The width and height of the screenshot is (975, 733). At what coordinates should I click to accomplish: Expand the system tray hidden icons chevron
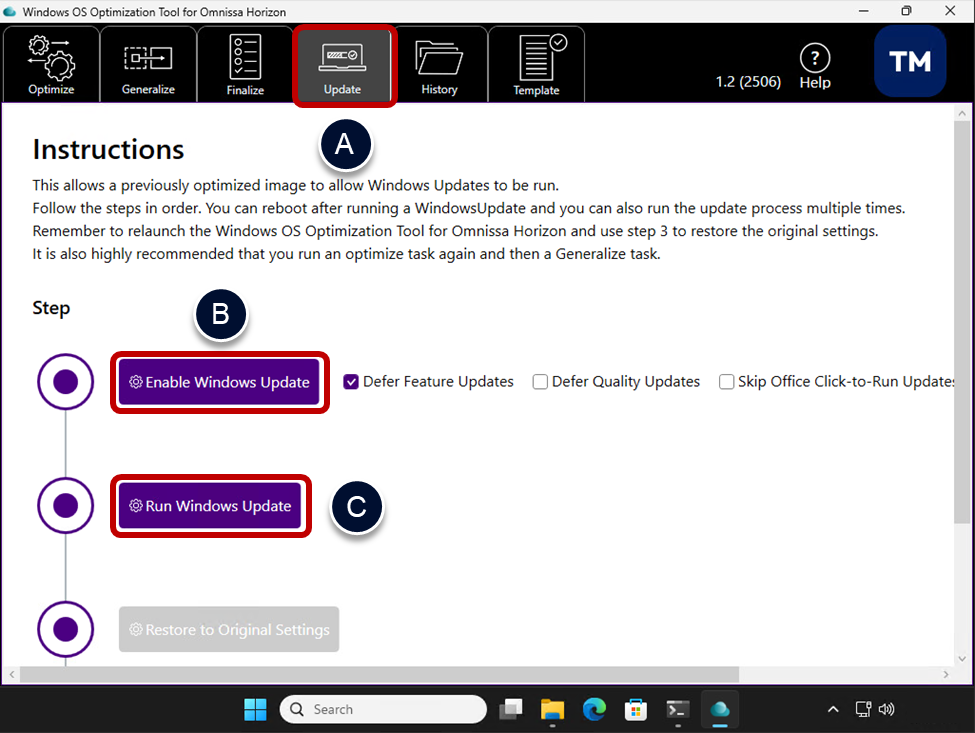[833, 709]
